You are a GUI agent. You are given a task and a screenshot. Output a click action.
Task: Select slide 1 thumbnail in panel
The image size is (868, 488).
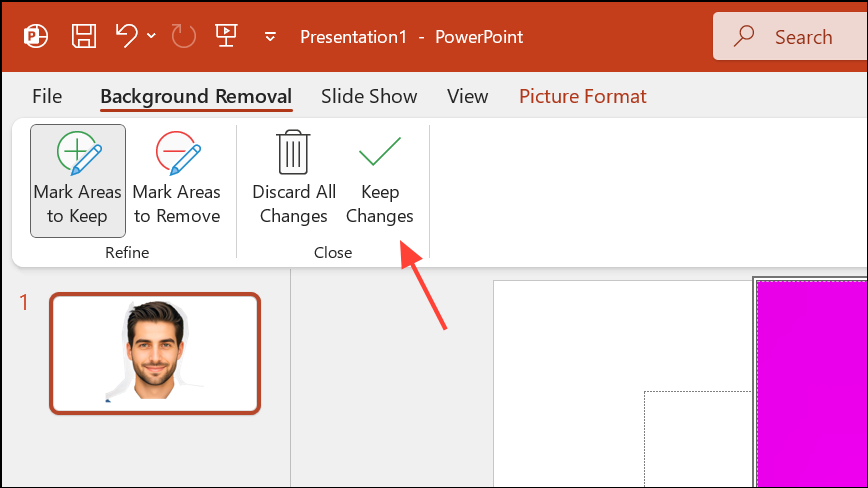pos(155,353)
